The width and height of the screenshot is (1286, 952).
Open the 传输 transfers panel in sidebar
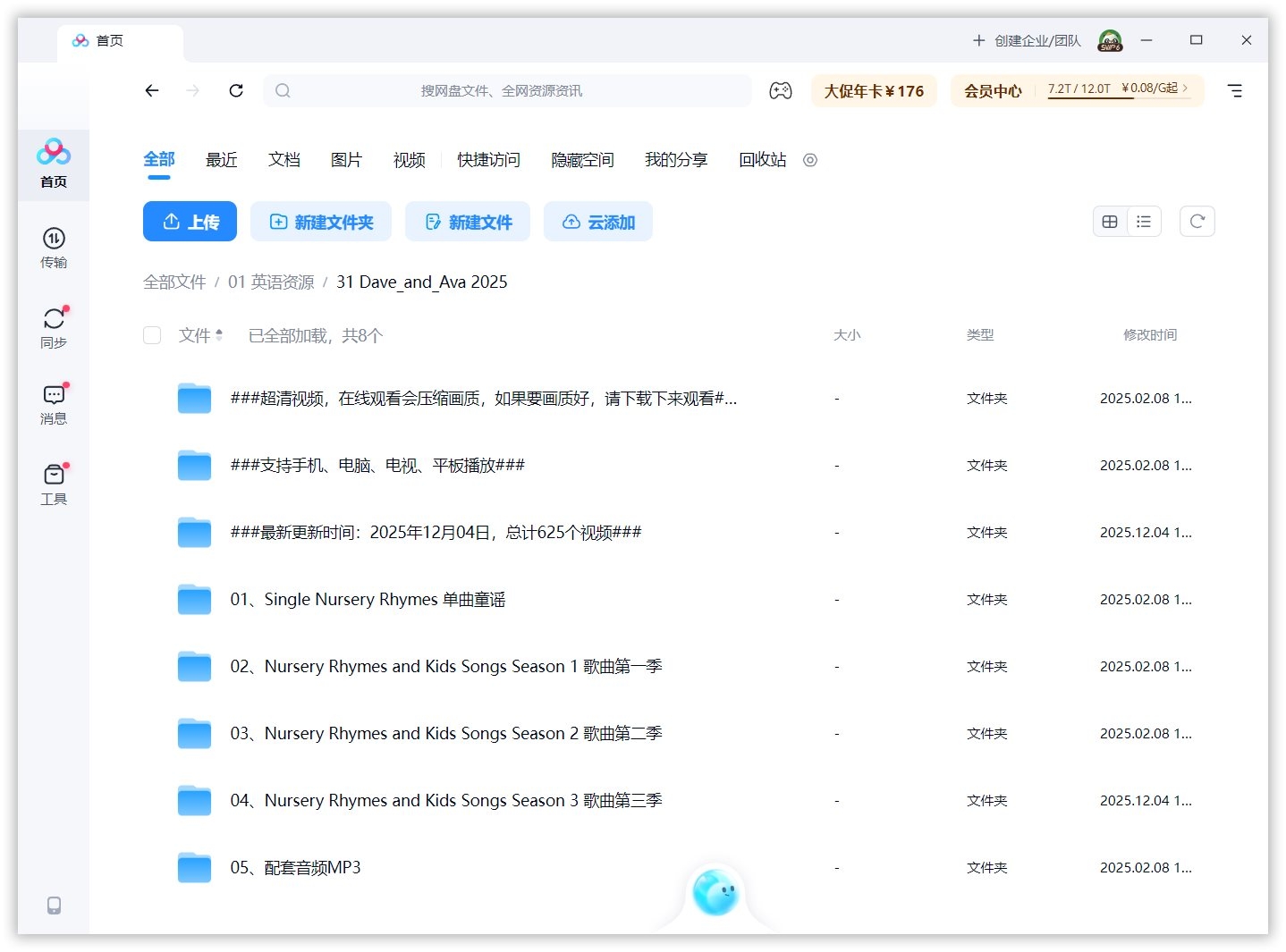54,249
